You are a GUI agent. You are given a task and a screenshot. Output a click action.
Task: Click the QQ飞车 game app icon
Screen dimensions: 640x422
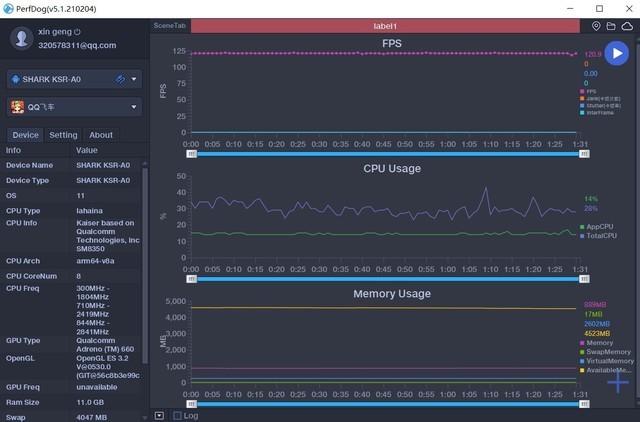(18, 107)
